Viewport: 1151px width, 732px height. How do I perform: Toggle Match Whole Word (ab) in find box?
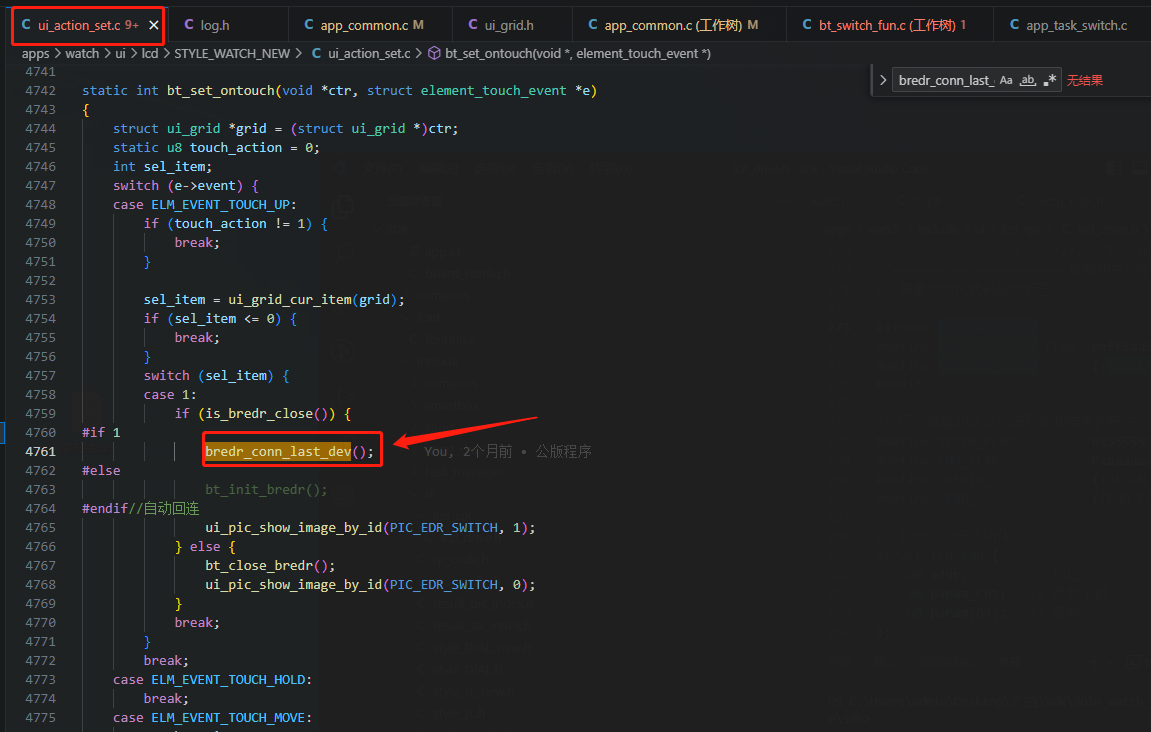click(x=1028, y=80)
